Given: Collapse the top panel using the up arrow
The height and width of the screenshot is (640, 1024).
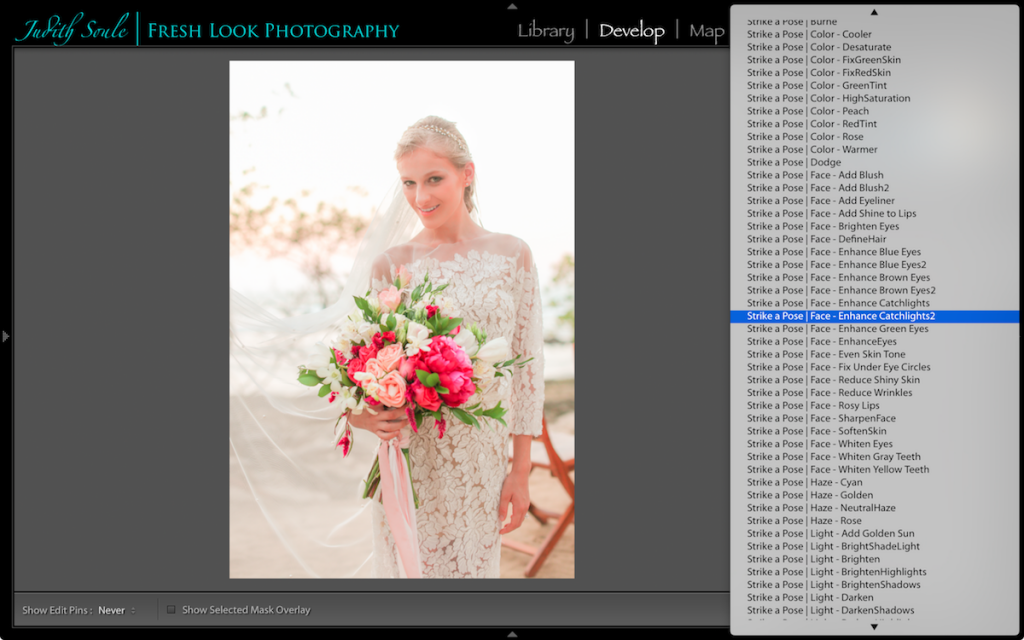Looking at the screenshot, I should pyautogui.click(x=511, y=5).
